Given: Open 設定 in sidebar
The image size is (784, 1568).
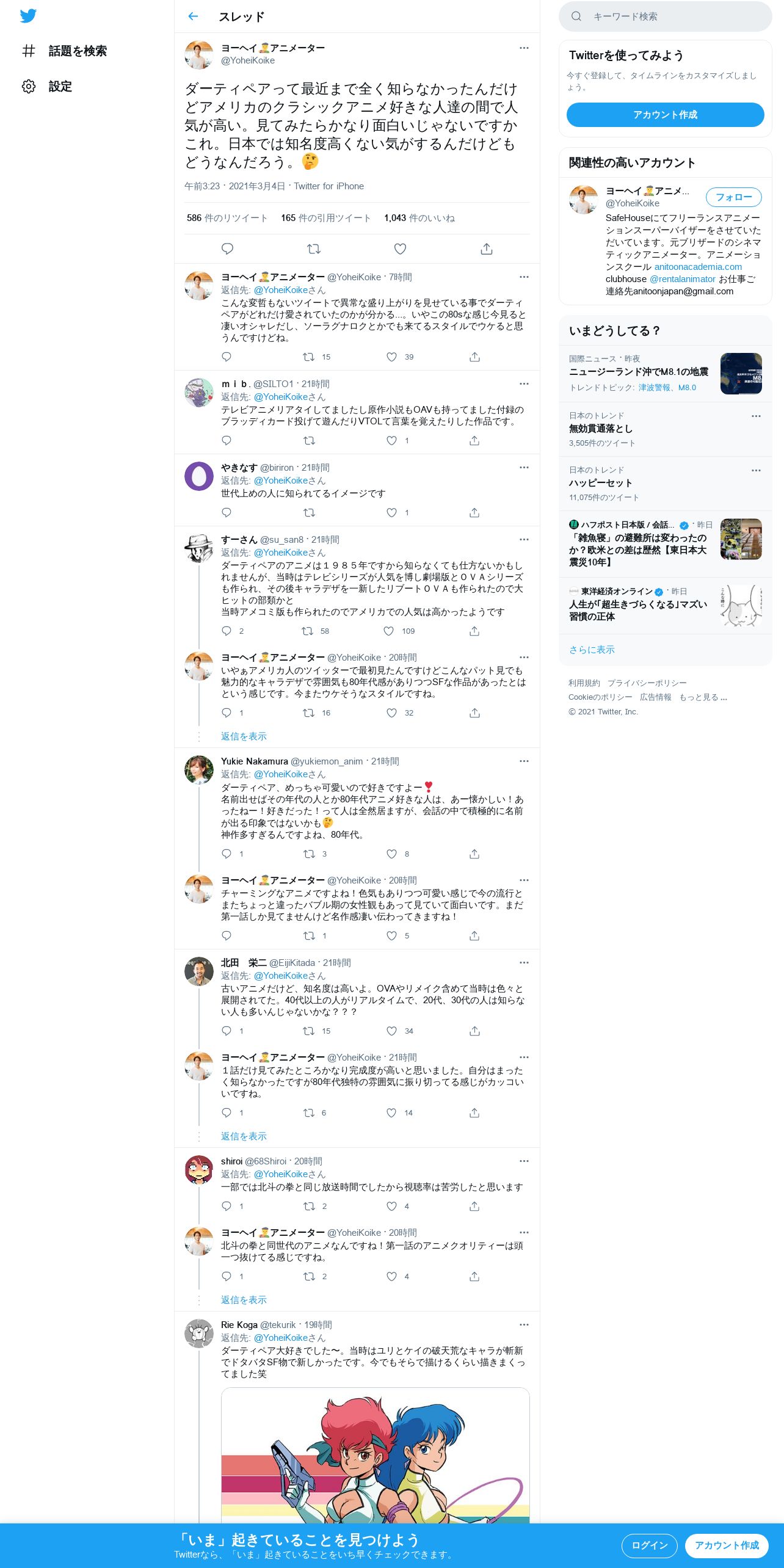Looking at the screenshot, I should click(x=60, y=86).
